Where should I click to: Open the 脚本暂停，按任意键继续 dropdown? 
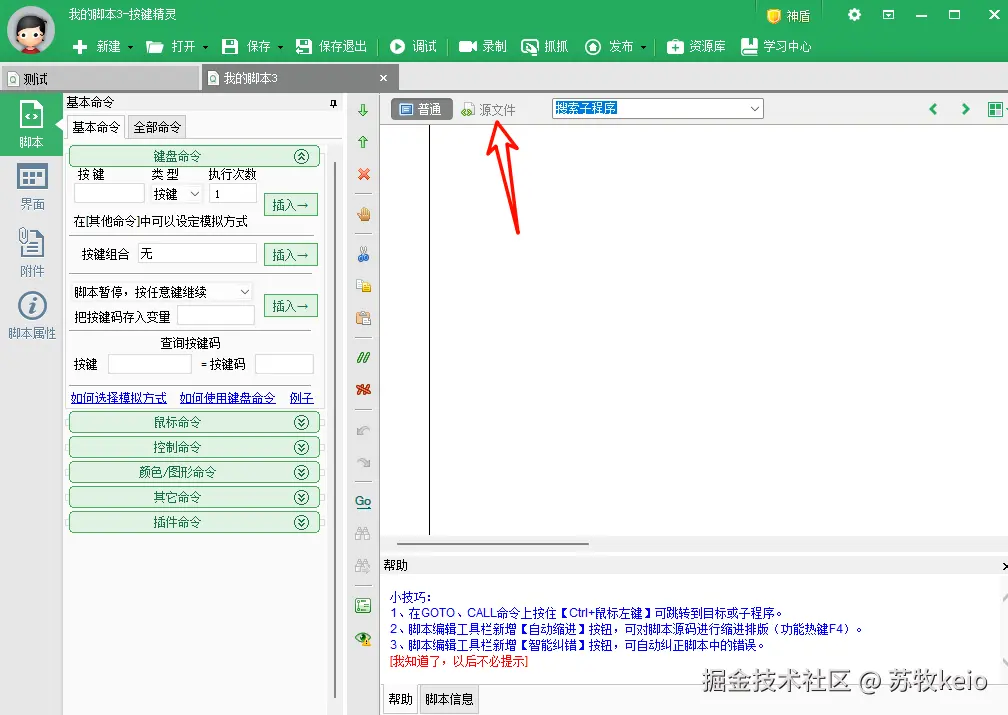[161, 292]
